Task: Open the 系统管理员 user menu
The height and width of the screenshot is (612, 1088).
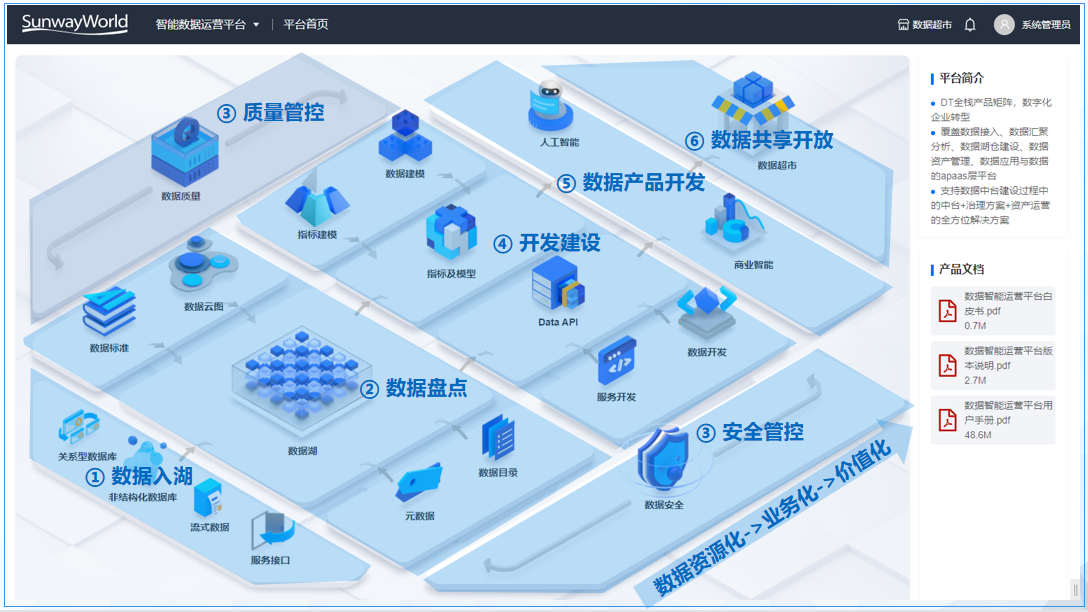Action: click(1032, 25)
